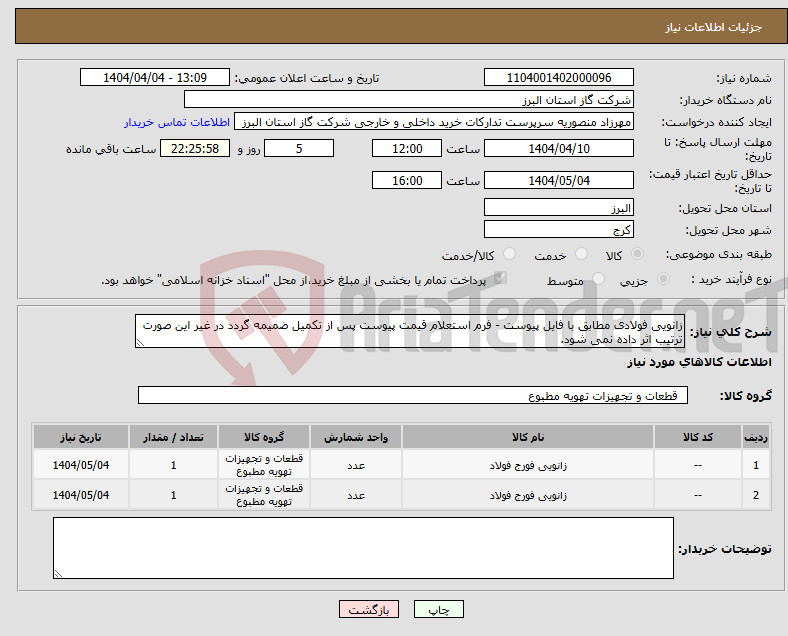788x636 pixels.
Task: Click buyer organization field شرکت گاز استان البرز
Action: [409, 99]
